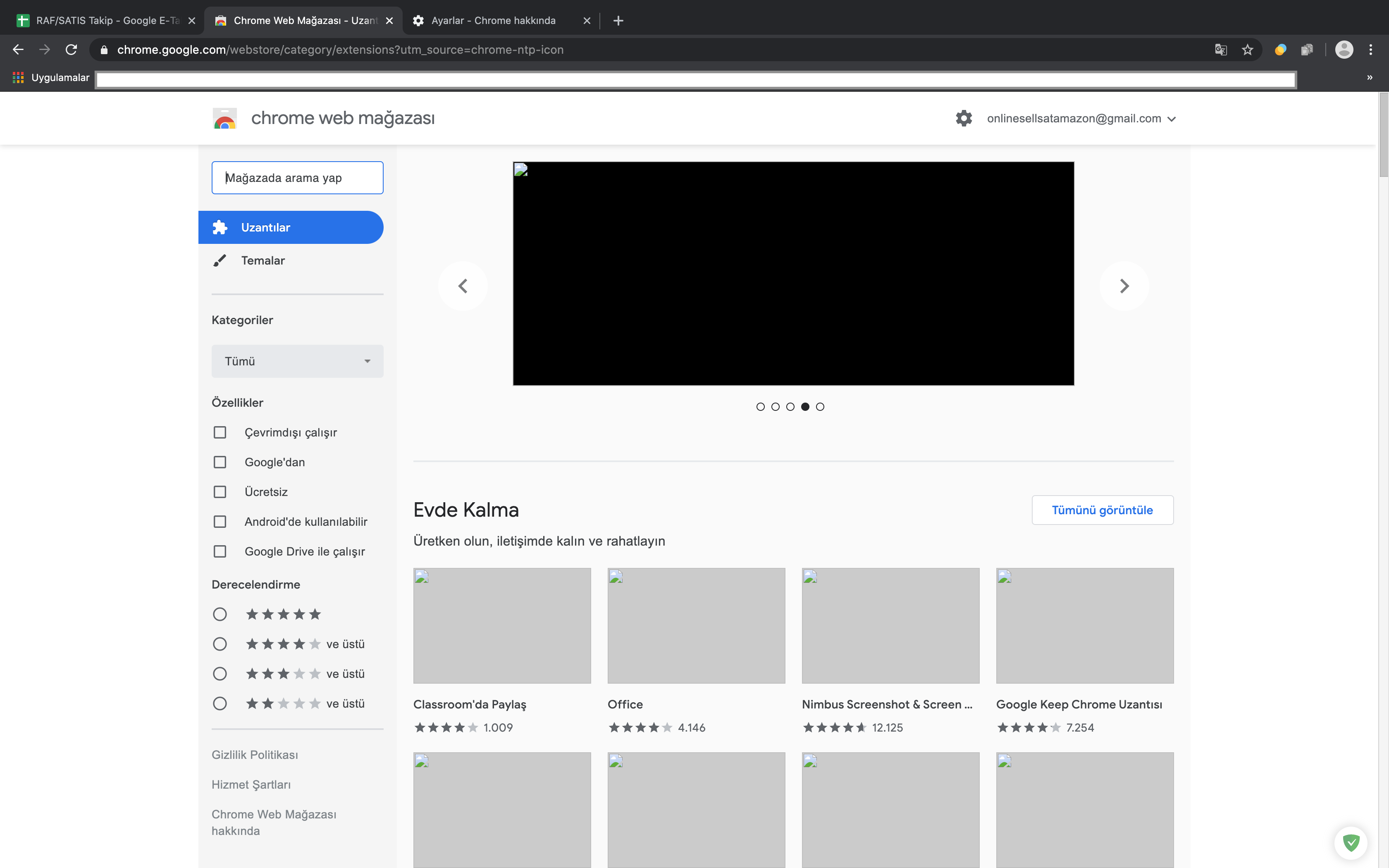Image resolution: width=1389 pixels, height=868 pixels.
Task: Open web store settings gear icon
Action: point(964,118)
